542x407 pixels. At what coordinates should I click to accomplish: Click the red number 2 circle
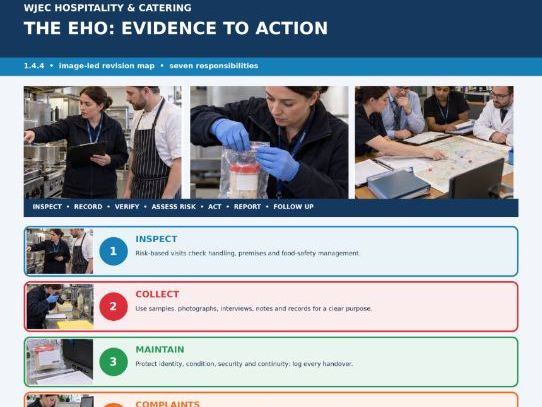pos(113,306)
